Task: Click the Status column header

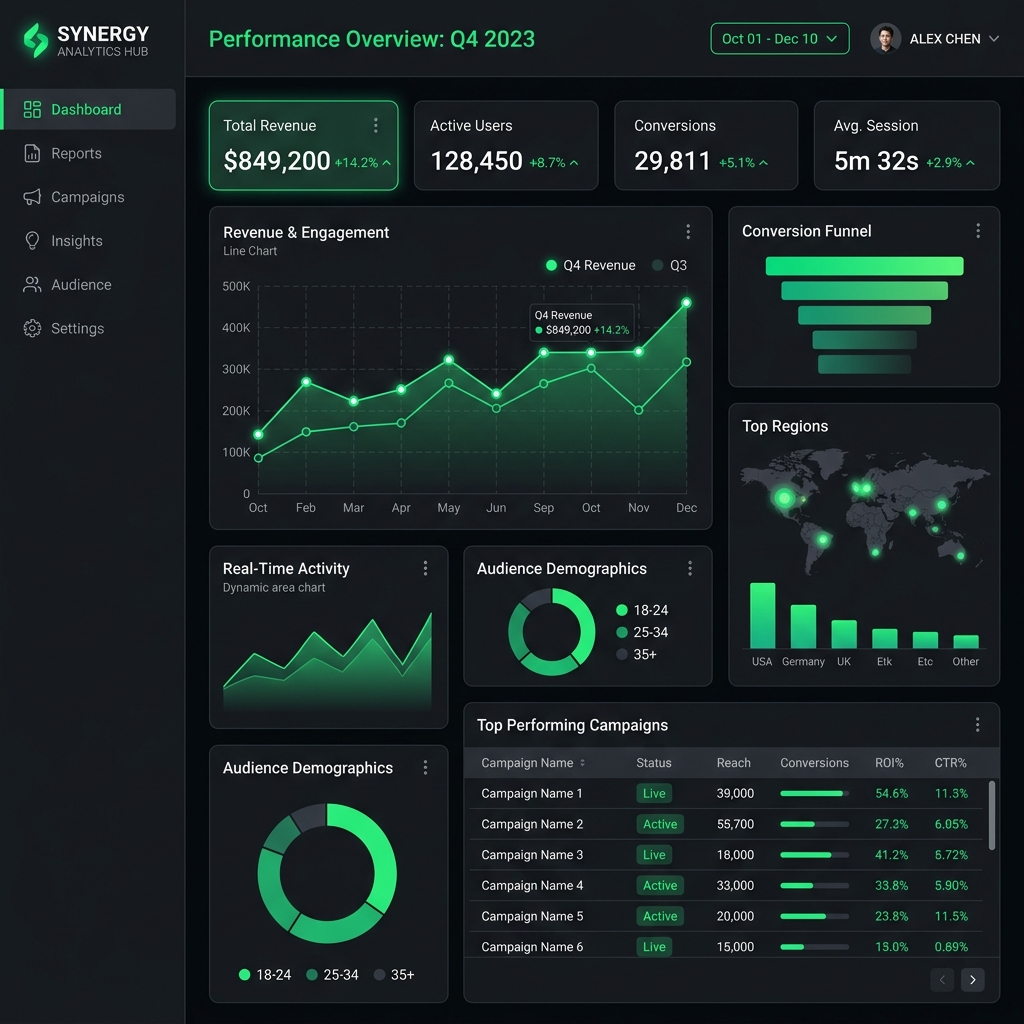Action: click(x=654, y=763)
